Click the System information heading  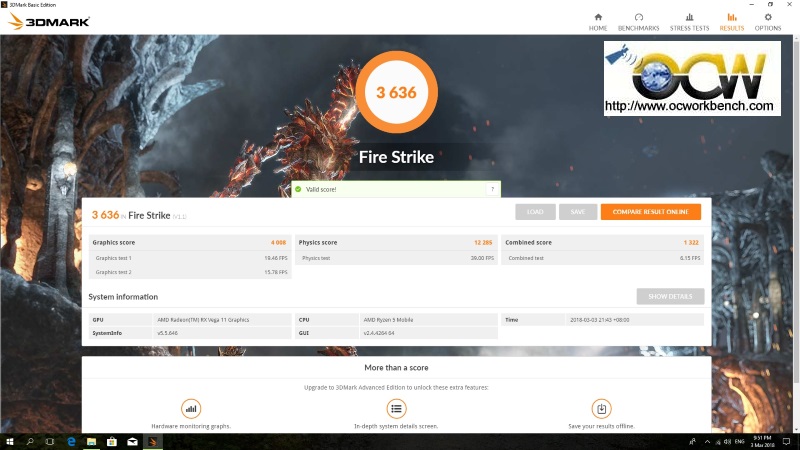click(x=123, y=297)
